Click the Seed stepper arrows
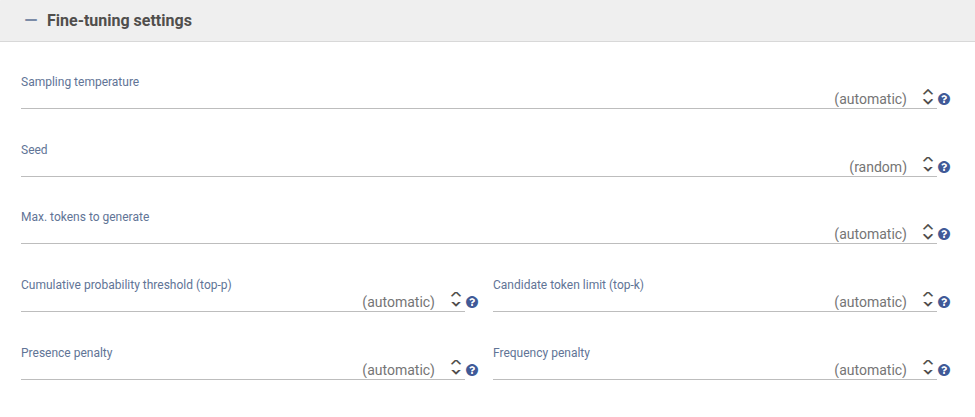 [x=928, y=165]
